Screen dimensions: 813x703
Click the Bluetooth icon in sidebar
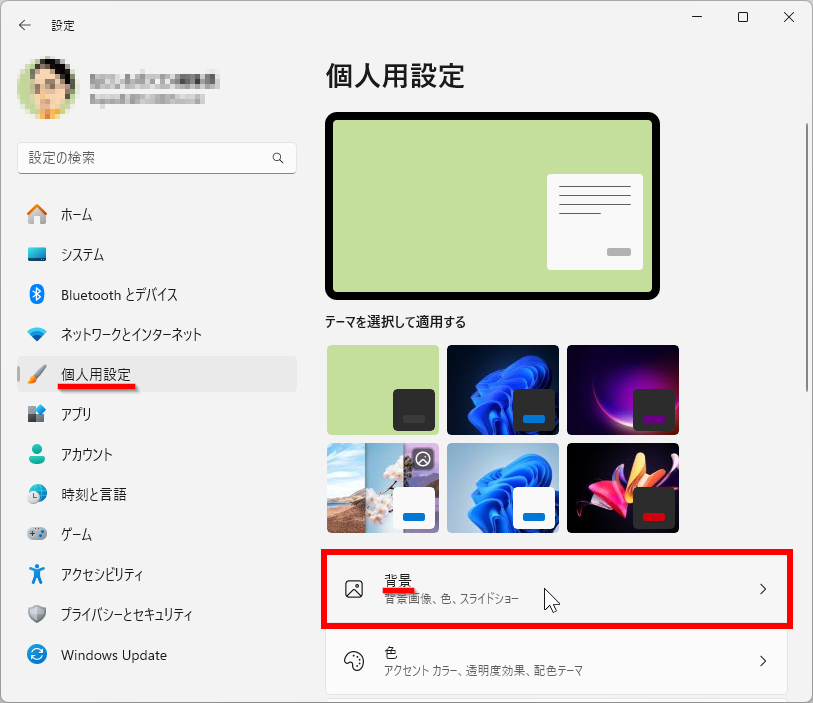37,294
